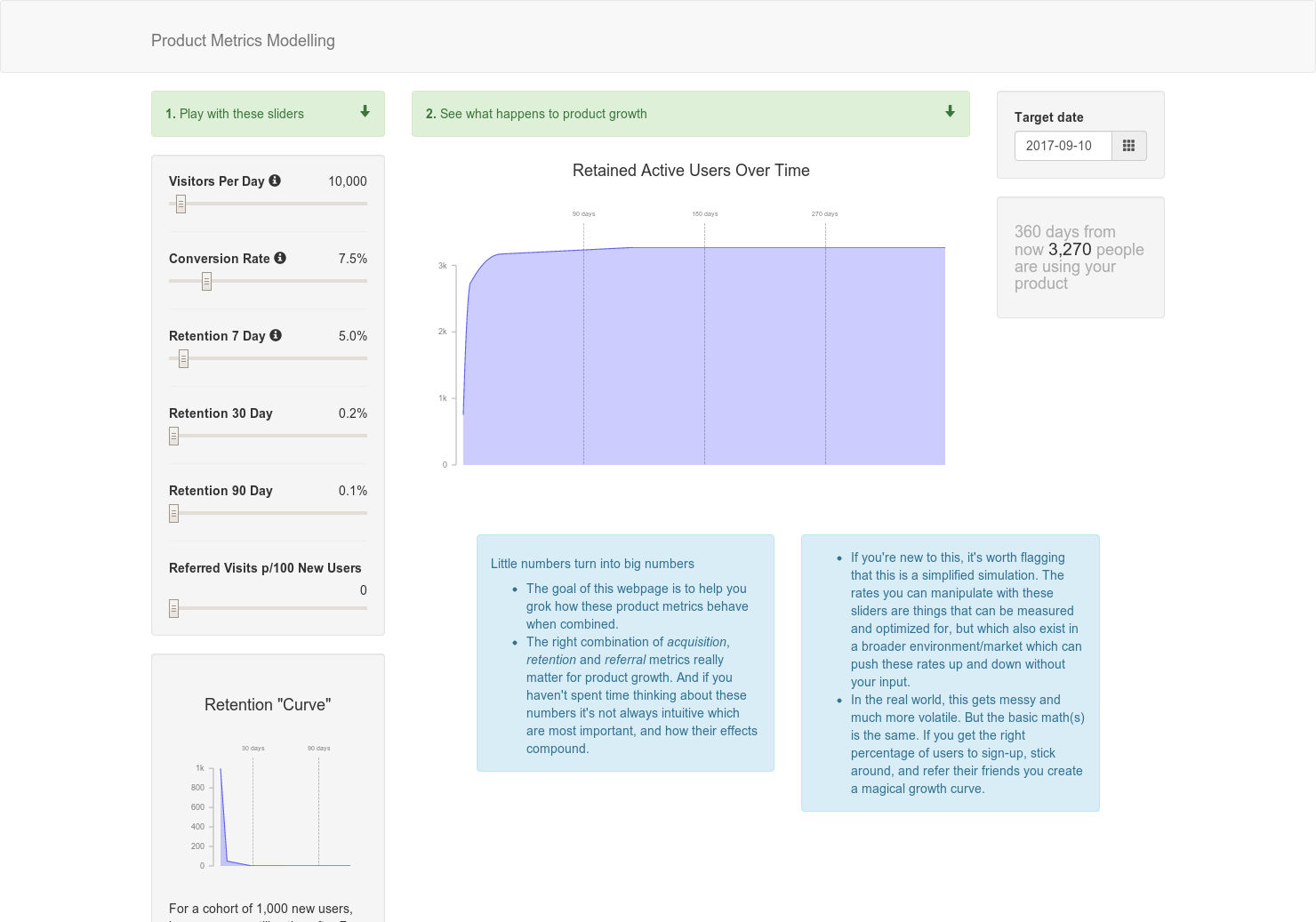Select the Visitors Per Day slider handle
Screen dimensions: 1316x922
click(181, 204)
